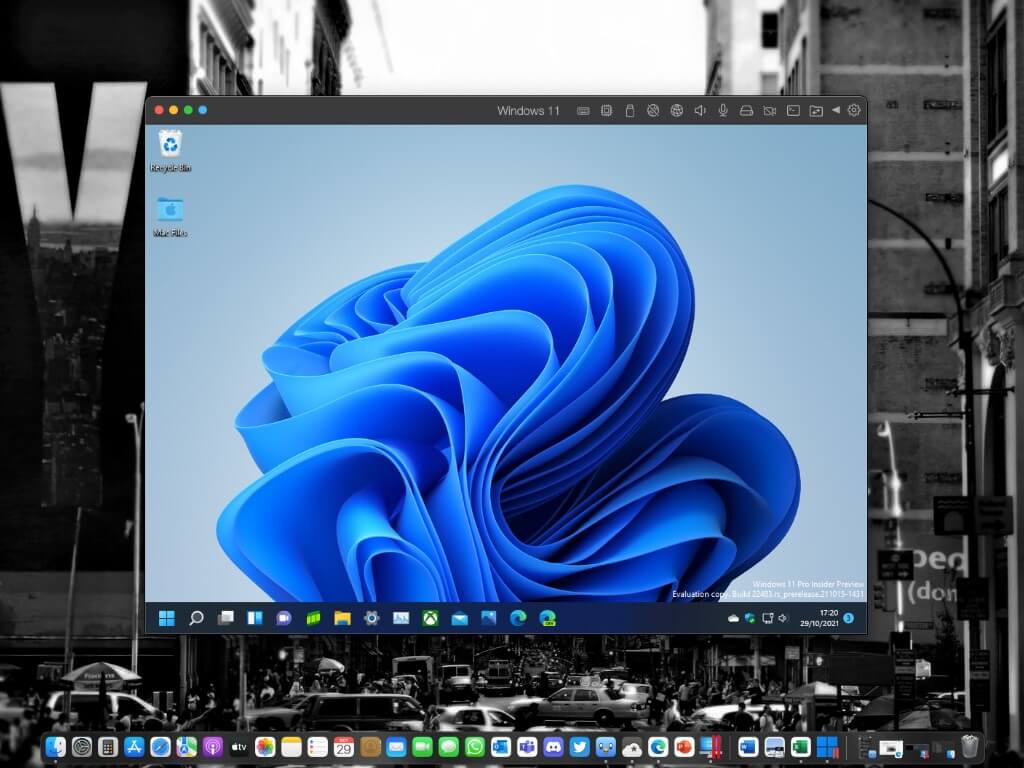Open Messages in the Dock

(449, 746)
